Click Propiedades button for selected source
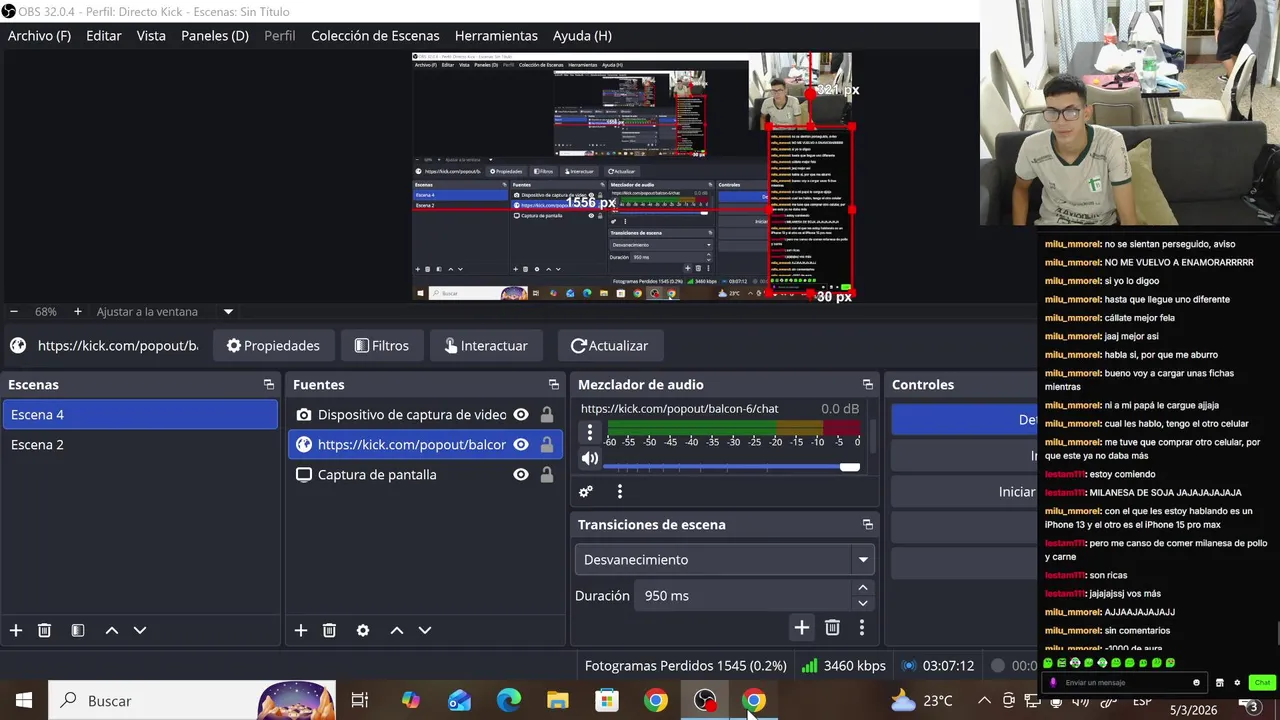Image resolution: width=1280 pixels, height=720 pixels. [x=273, y=345]
